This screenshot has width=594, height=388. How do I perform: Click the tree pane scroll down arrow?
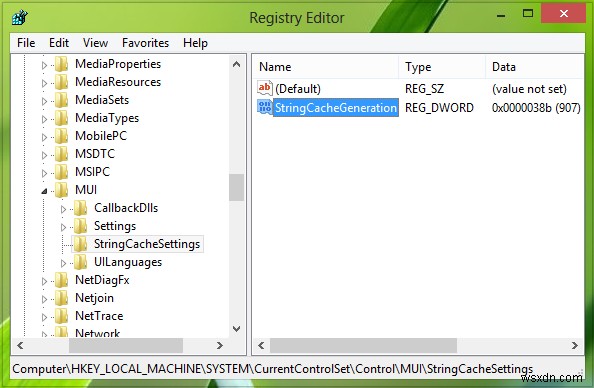[x=236, y=329]
